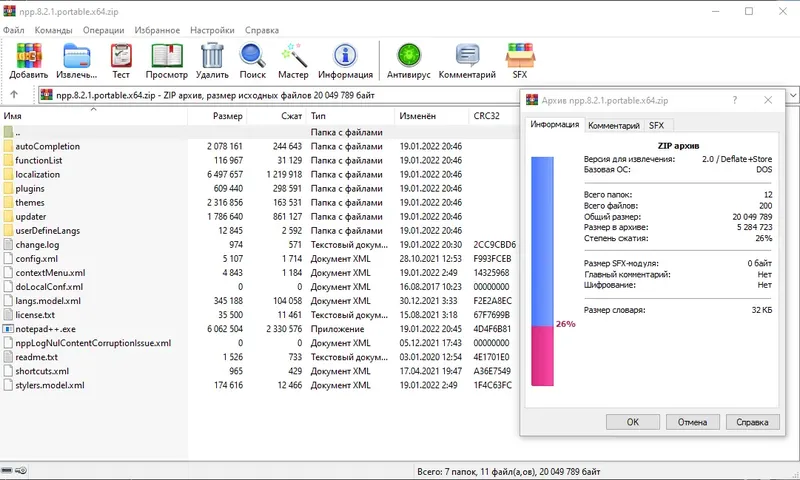Expand the address bar dropdown arrow
Viewport: 800px width, 480px height.
click(x=793, y=95)
